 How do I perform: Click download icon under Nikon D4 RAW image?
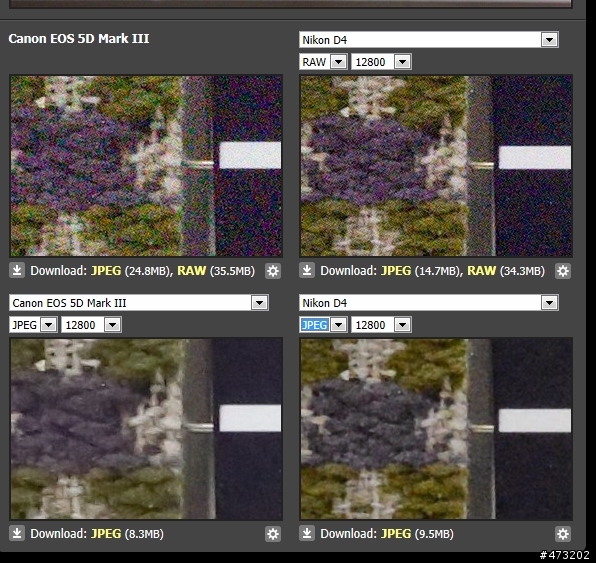click(307, 271)
